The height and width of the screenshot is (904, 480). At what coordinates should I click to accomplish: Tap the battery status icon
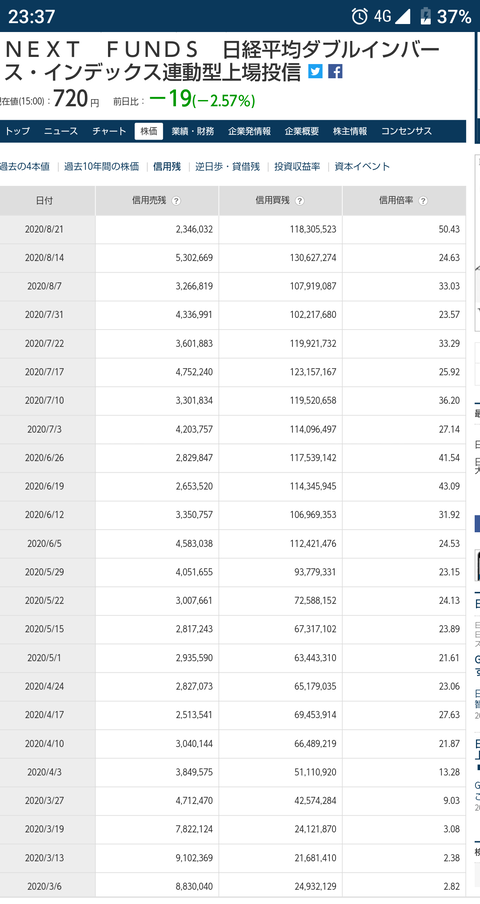[425, 16]
